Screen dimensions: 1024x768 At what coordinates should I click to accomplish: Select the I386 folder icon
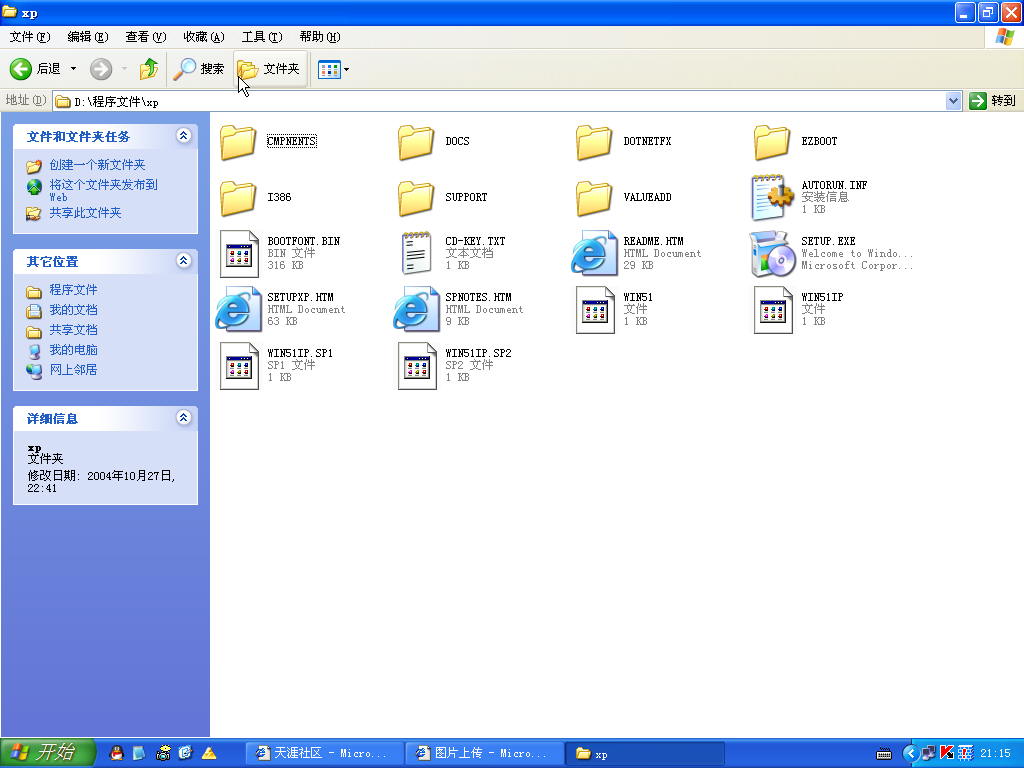[238, 198]
